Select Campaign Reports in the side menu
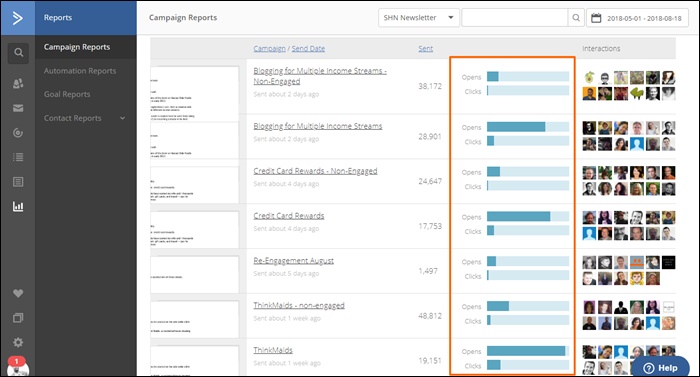This screenshot has width=700, height=377. click(77, 47)
